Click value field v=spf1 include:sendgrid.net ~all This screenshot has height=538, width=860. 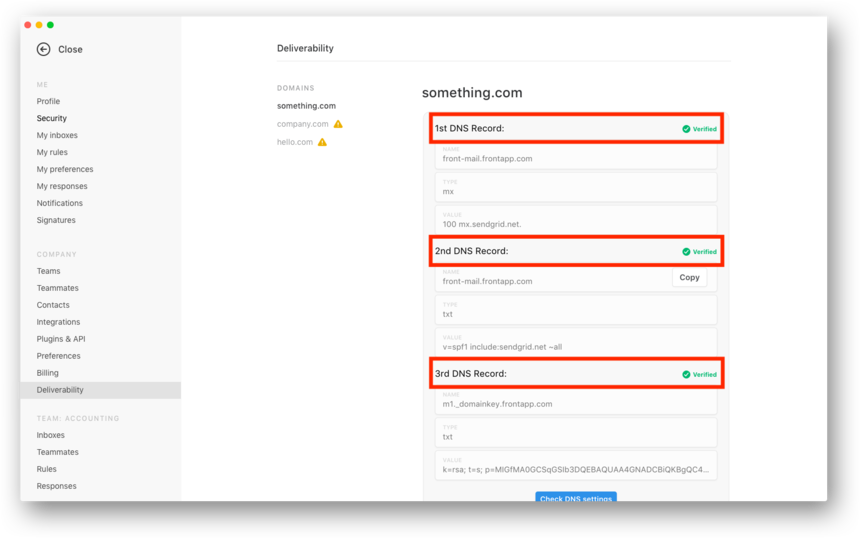point(576,343)
